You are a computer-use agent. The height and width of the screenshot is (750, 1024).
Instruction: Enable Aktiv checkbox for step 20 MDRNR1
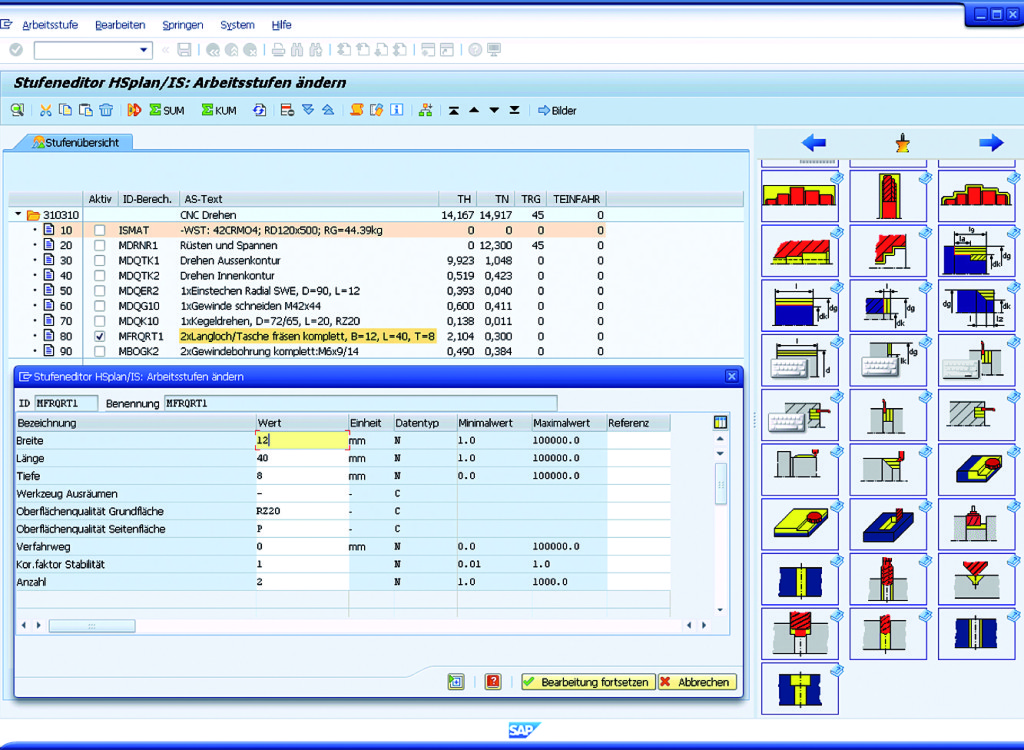point(99,245)
